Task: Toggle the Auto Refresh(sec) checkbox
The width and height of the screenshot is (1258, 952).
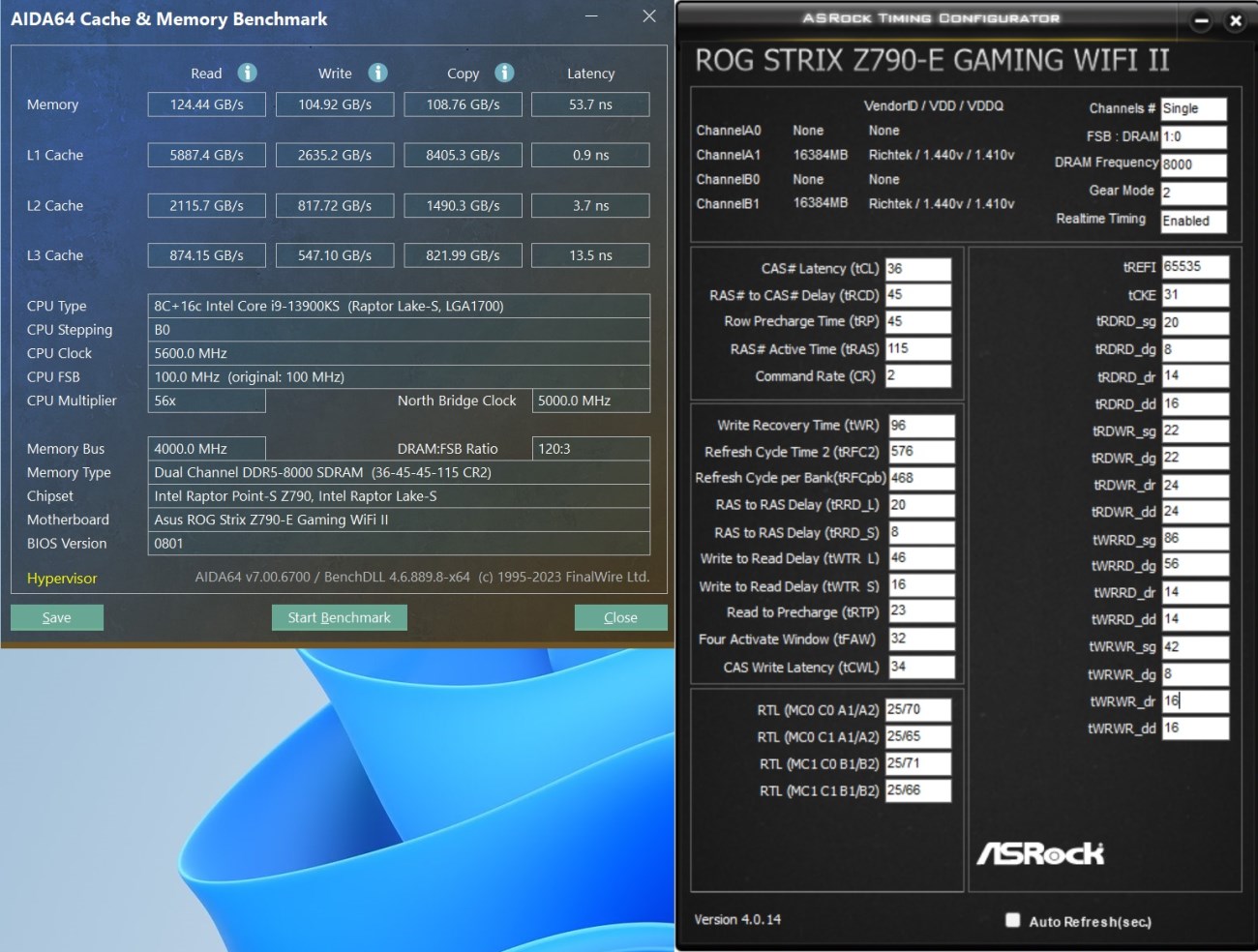Action: pyautogui.click(x=1012, y=920)
